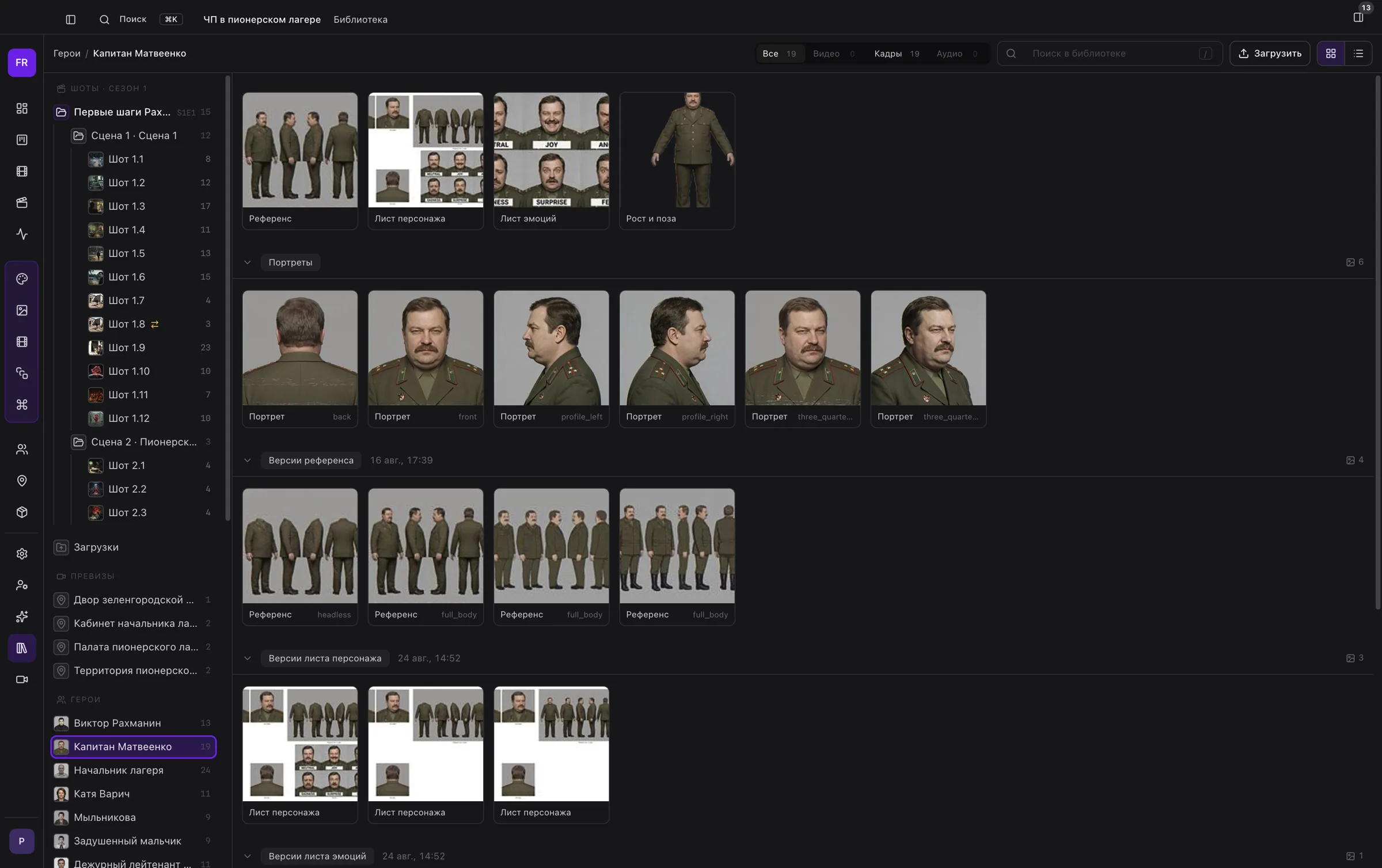Open the Загрузки folder

(x=134, y=547)
